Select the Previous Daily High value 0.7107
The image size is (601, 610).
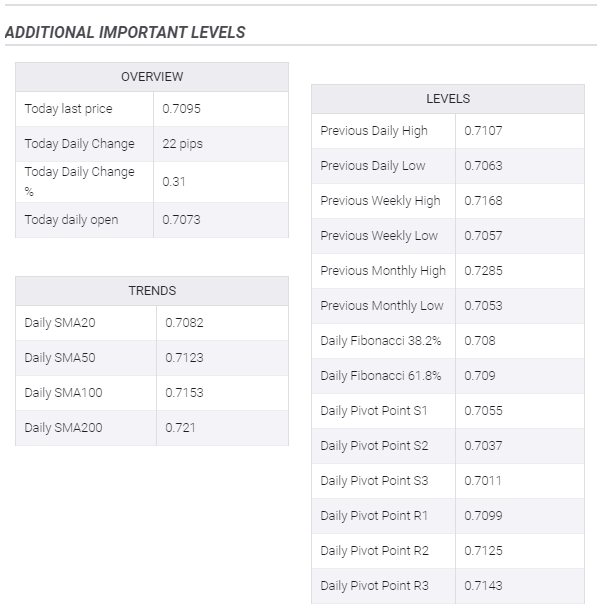(x=483, y=131)
